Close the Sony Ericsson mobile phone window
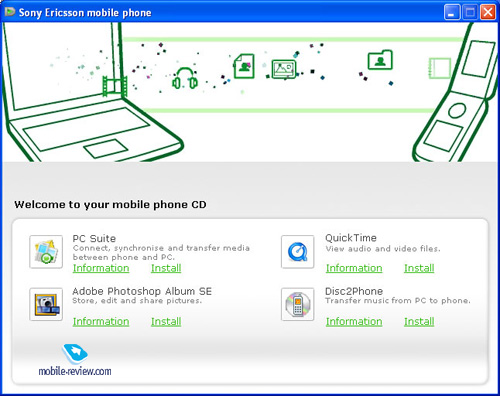Screen dimensions: 500x396 click(x=488, y=12)
